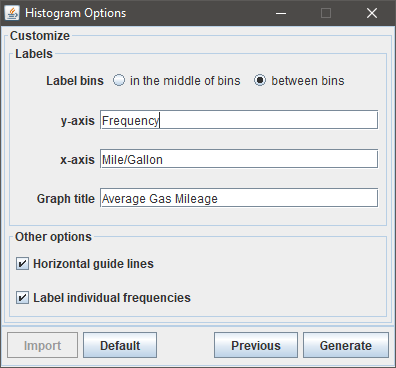Click the 'Label bins' label text
Screen dimensions: 396x368
coord(75,81)
